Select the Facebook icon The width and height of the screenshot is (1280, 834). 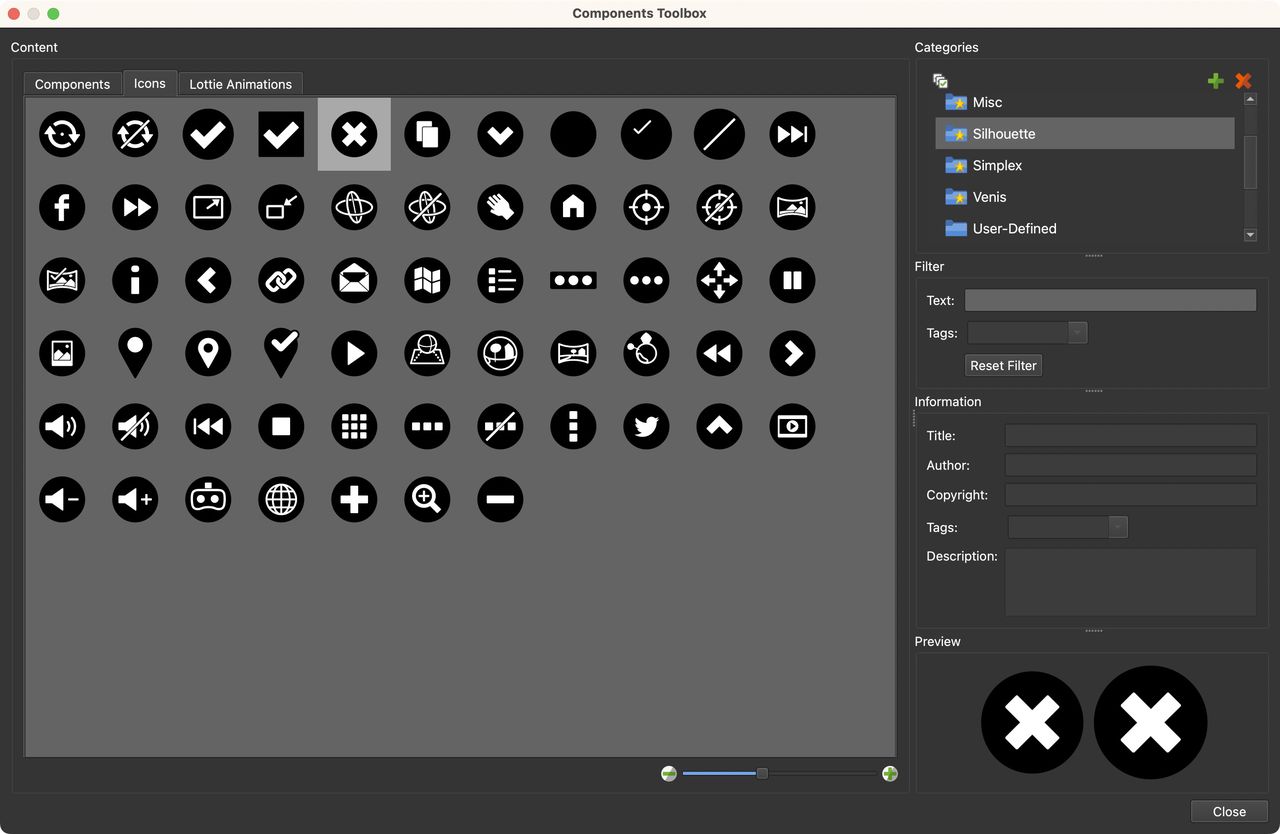(62, 207)
